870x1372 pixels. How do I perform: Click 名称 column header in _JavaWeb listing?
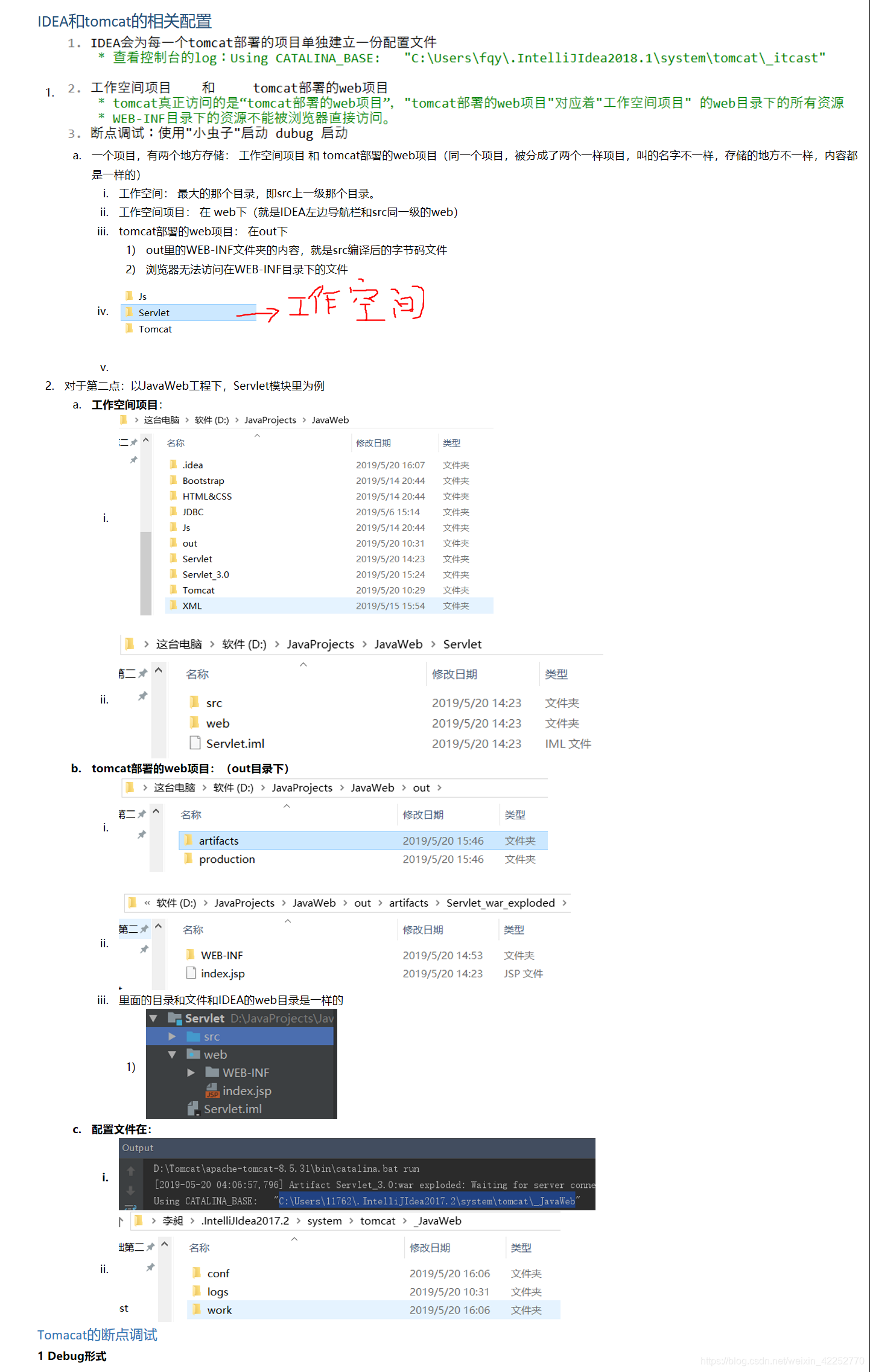pyautogui.click(x=199, y=1248)
